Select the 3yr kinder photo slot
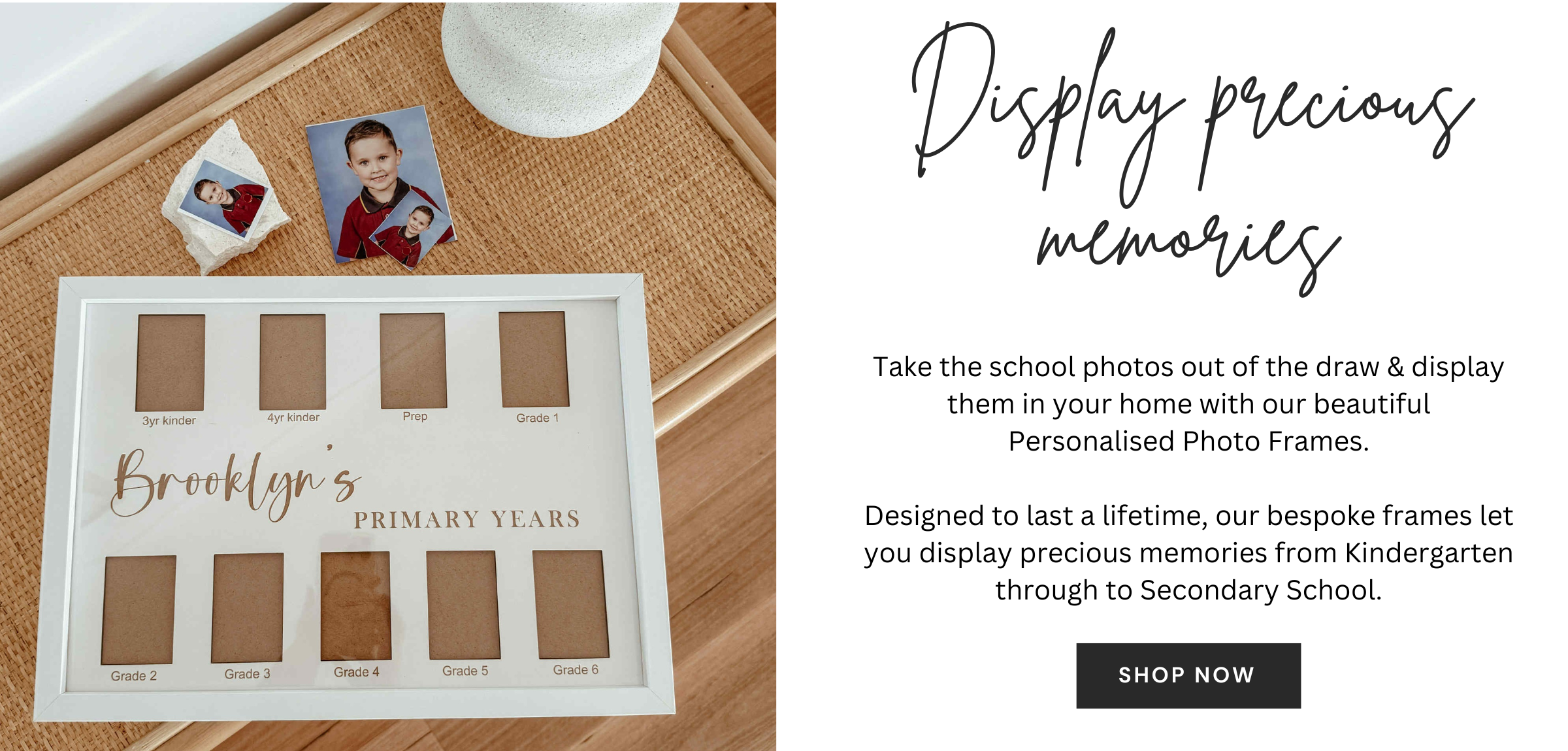This screenshot has width=1568, height=751. pyautogui.click(x=170, y=363)
